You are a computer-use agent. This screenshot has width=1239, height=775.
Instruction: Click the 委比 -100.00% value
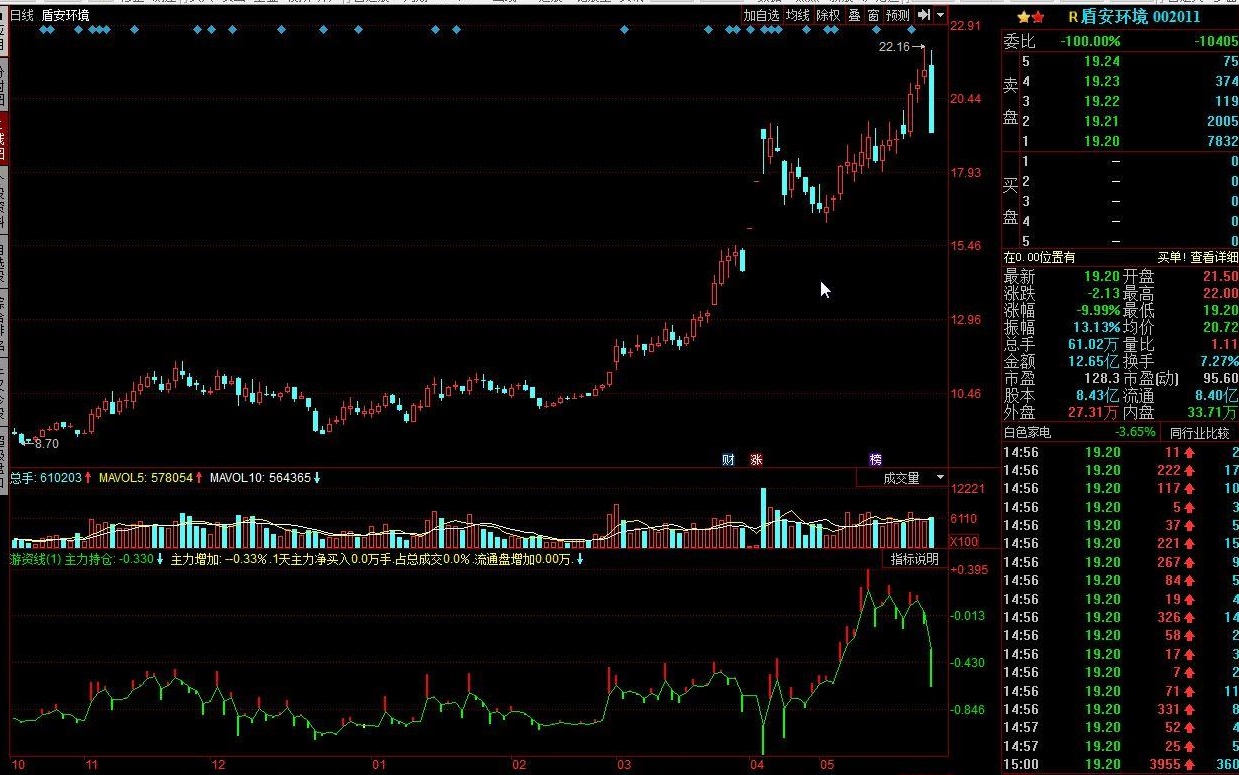point(1088,41)
